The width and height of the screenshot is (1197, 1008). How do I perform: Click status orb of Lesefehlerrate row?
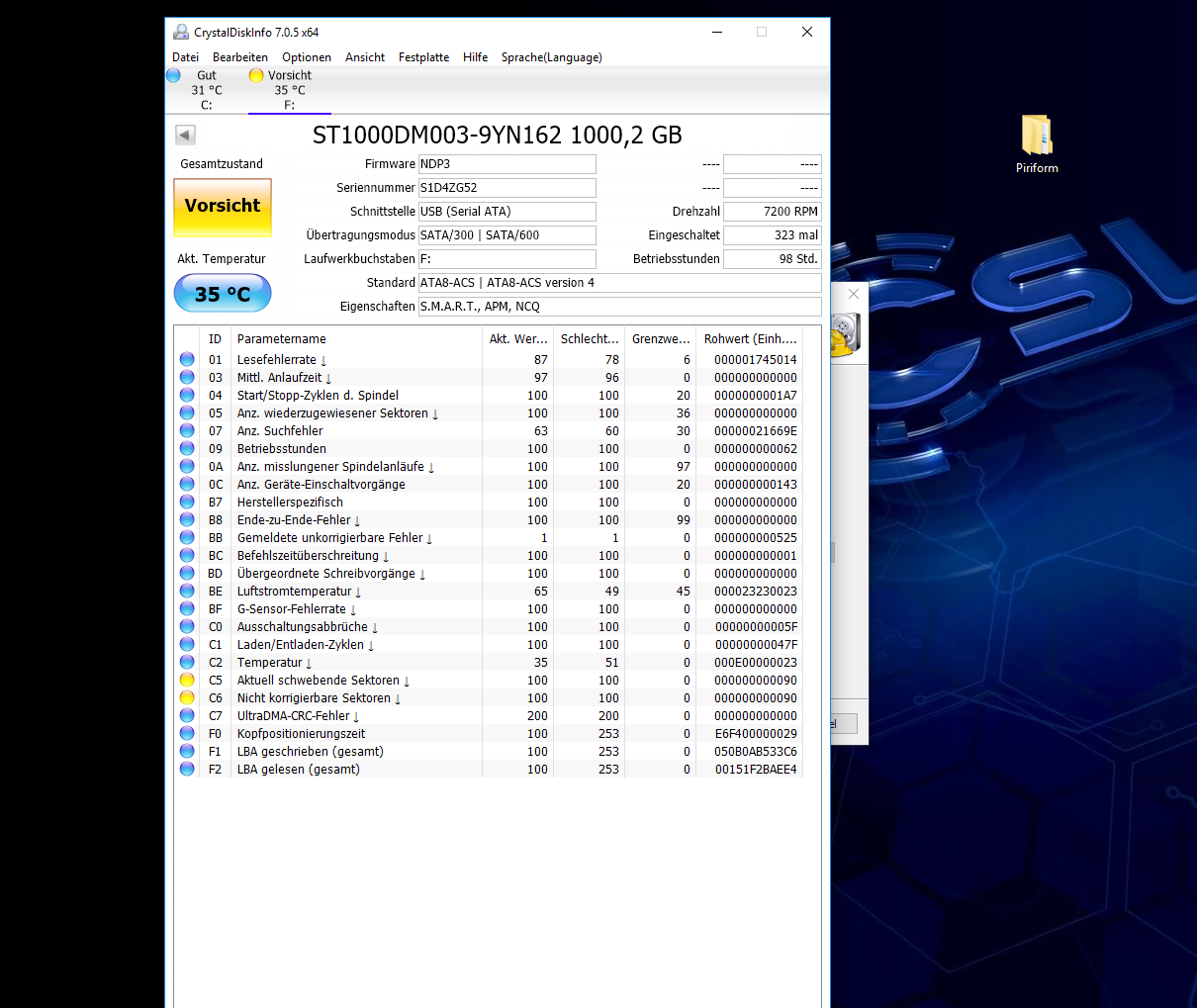coord(187,359)
